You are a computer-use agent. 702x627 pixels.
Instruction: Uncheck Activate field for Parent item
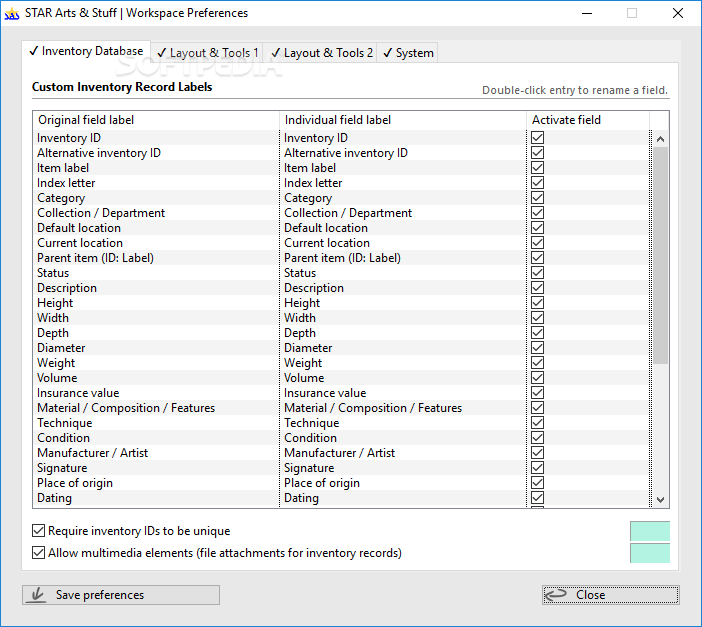[x=538, y=258]
